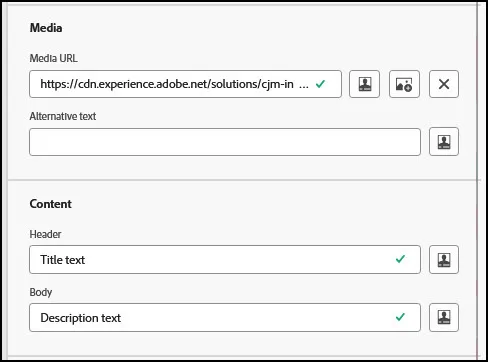The height and width of the screenshot is (362, 488).
Task: Clear the Media URL with X button
Action: (444, 84)
